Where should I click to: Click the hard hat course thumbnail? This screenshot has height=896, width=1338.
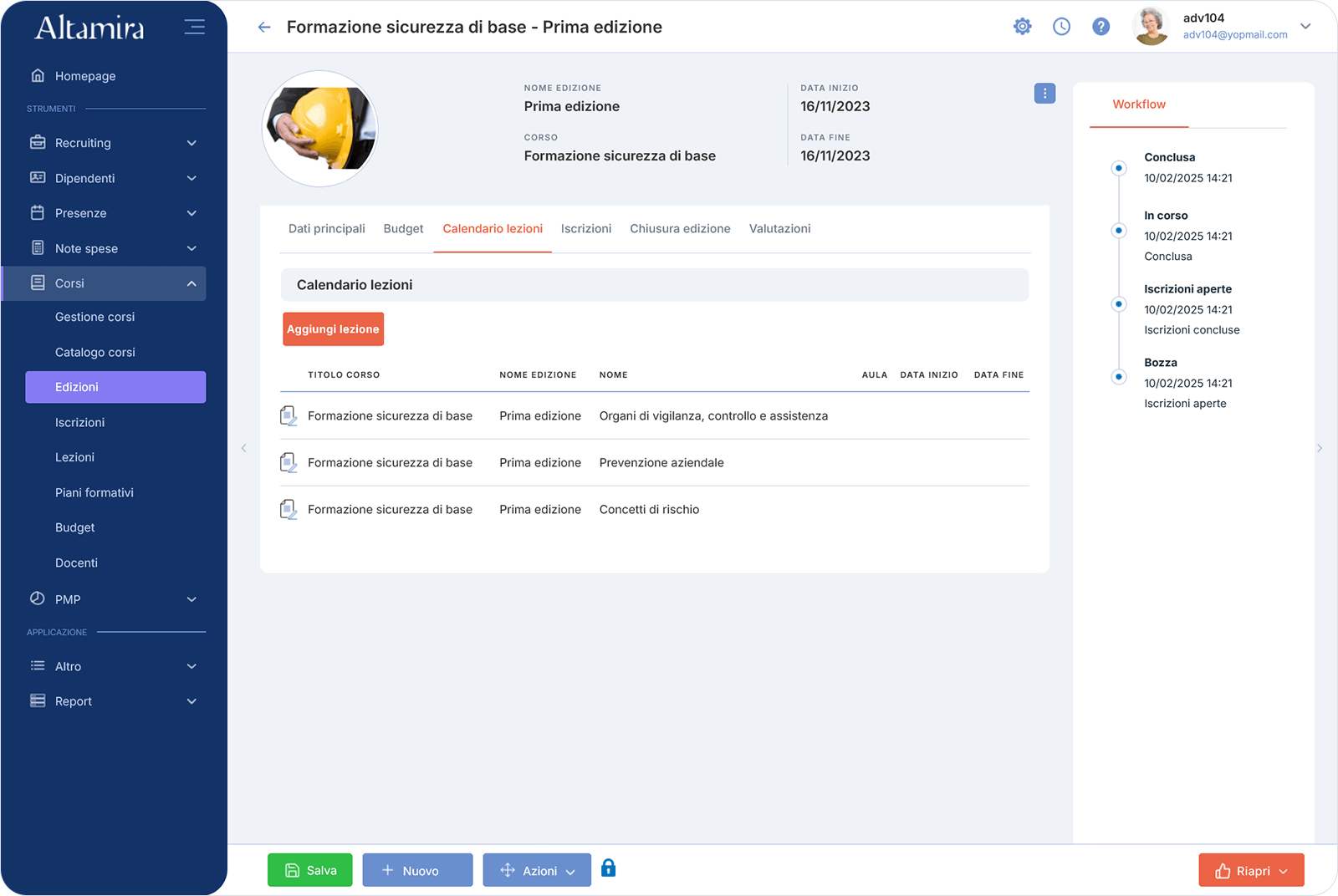pos(320,129)
